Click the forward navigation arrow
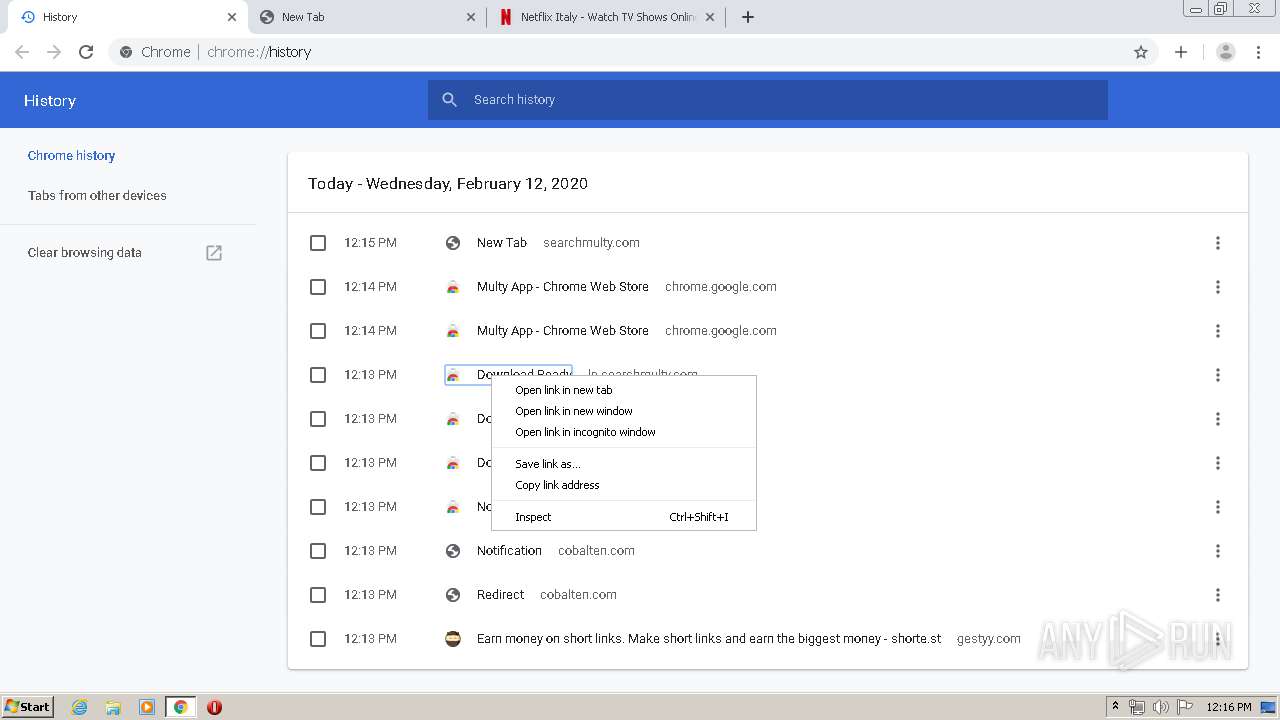Viewport: 1280px width, 720px height. coord(54,52)
